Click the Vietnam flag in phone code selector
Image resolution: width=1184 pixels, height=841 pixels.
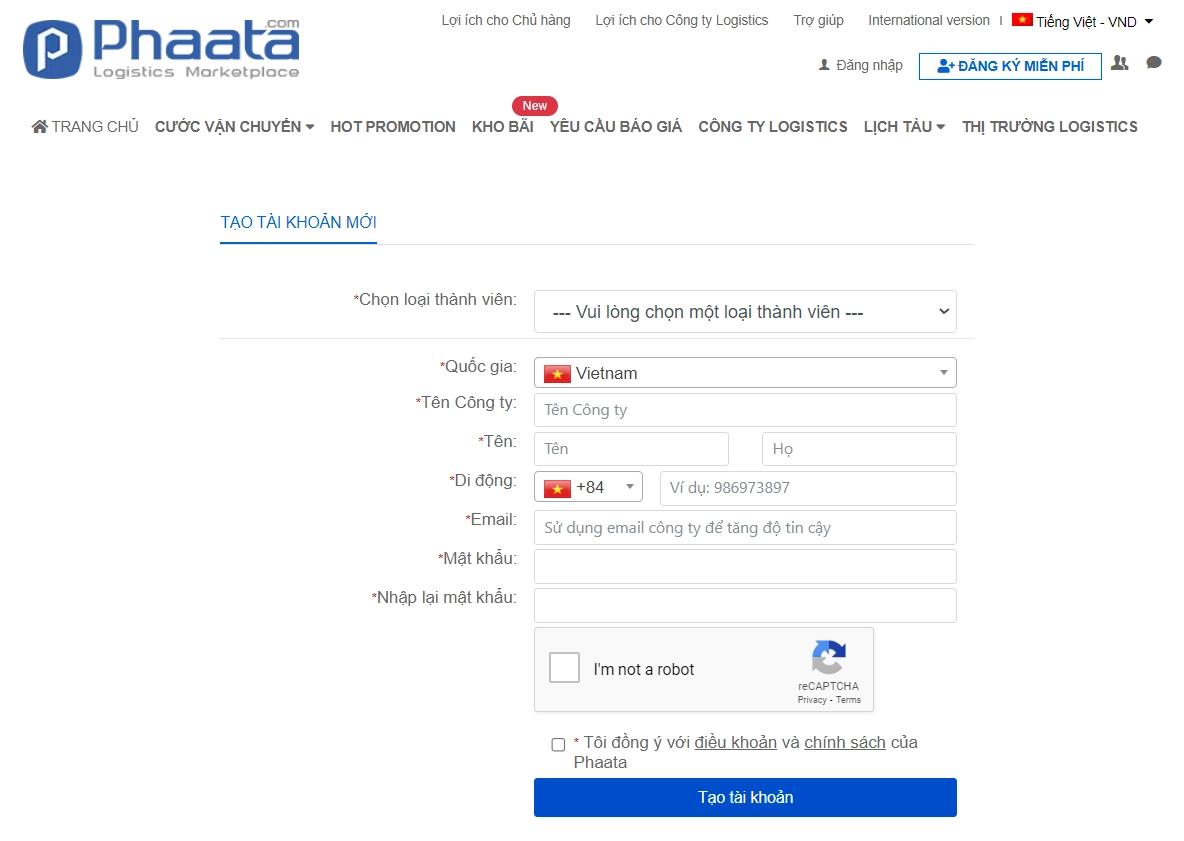coord(558,487)
